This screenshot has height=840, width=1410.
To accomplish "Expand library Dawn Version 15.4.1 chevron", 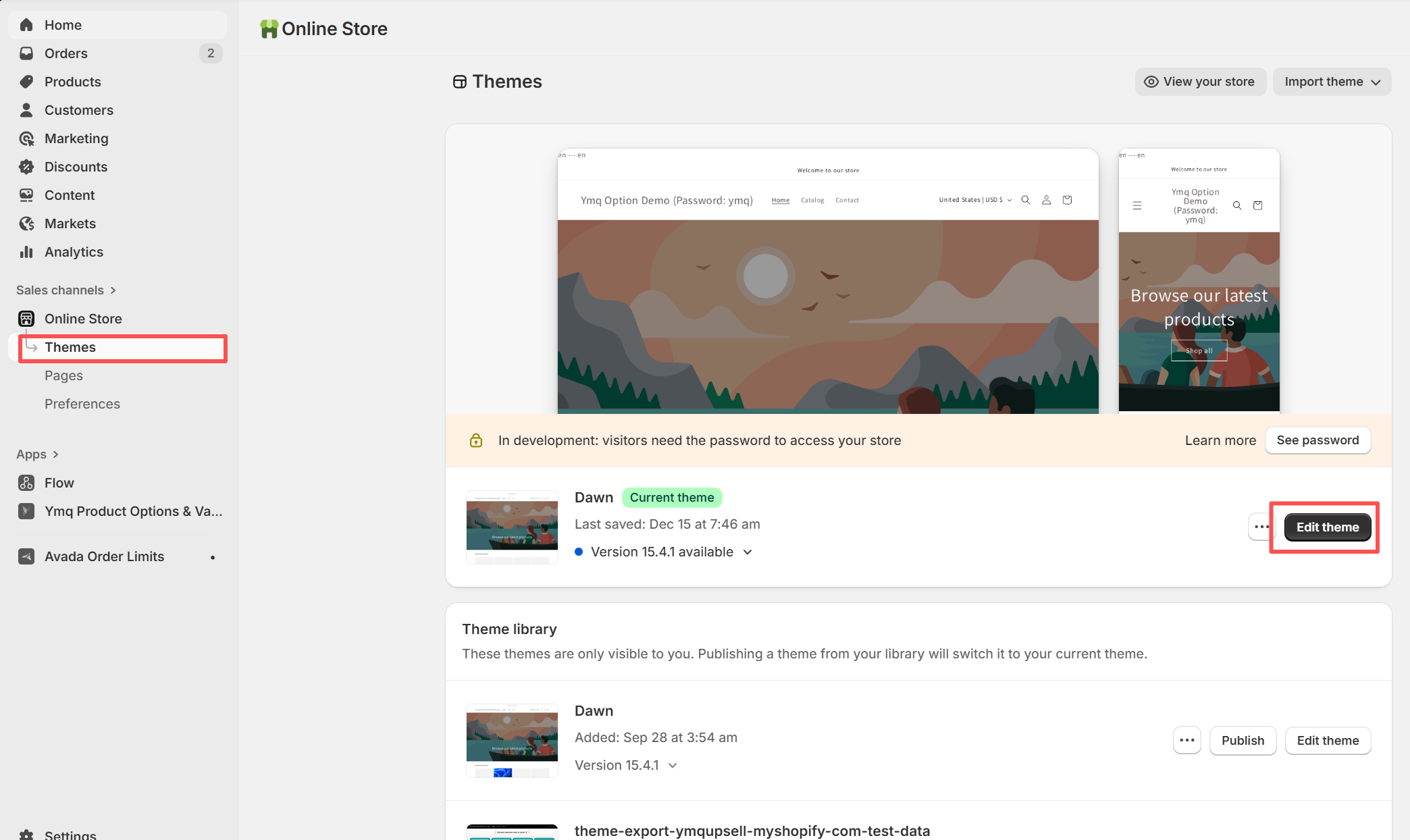I will pyautogui.click(x=673, y=766).
